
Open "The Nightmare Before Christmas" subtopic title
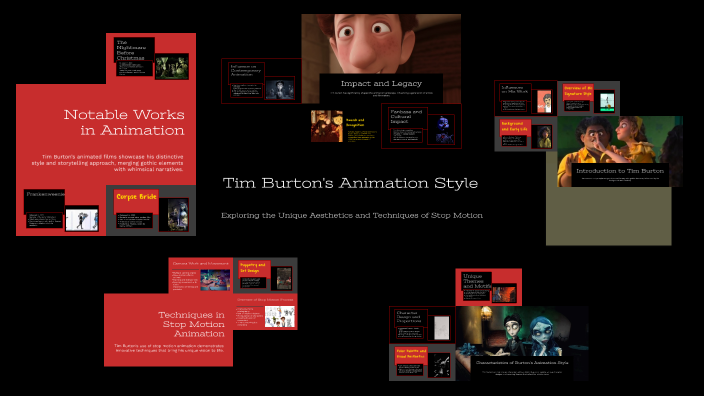click(131, 50)
